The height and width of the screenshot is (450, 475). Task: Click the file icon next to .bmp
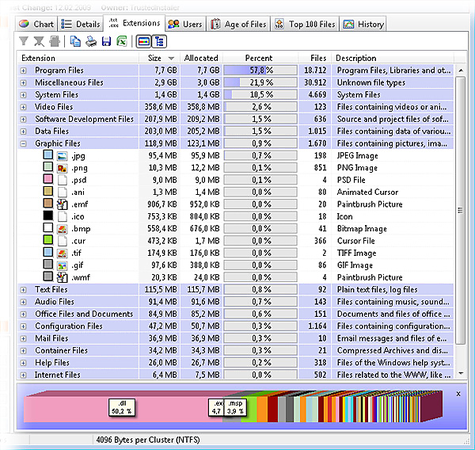click(x=62, y=229)
